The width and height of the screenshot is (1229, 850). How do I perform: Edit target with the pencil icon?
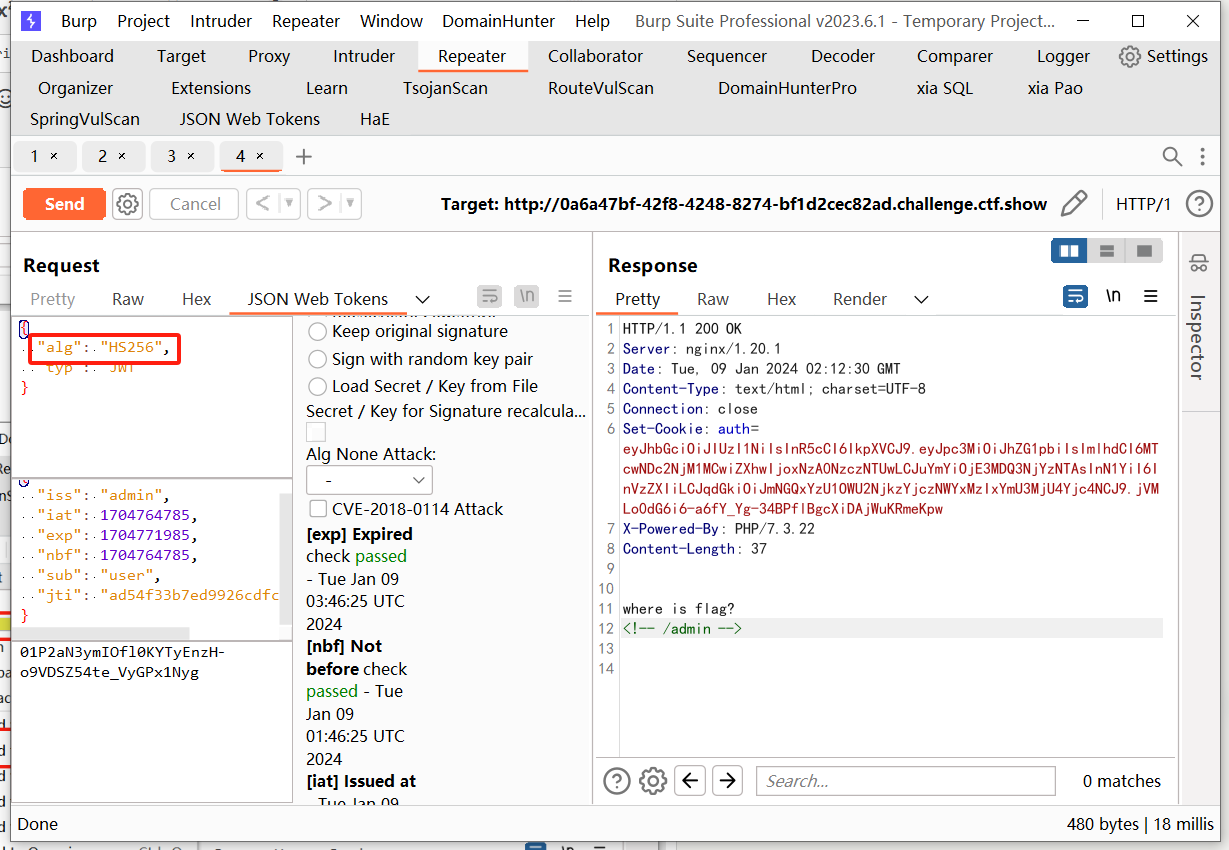[1074, 204]
